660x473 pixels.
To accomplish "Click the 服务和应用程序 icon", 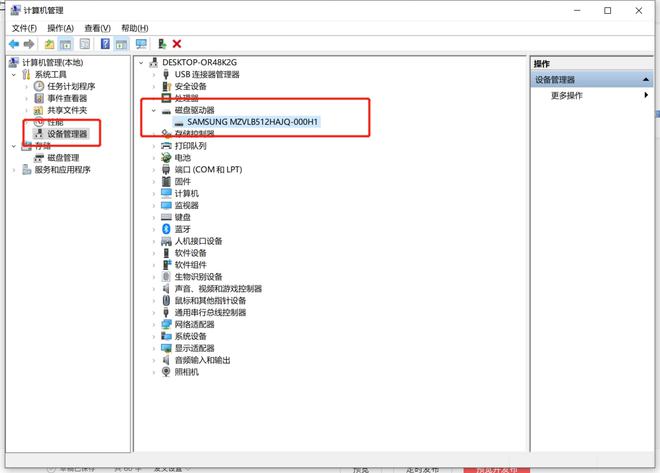I will pos(27,170).
